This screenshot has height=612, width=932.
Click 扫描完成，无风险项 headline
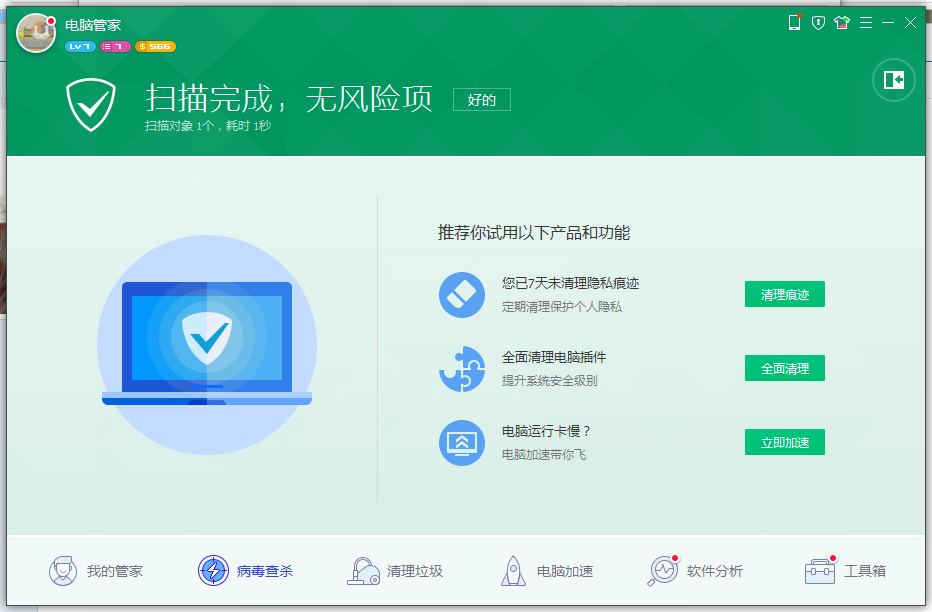[289, 98]
